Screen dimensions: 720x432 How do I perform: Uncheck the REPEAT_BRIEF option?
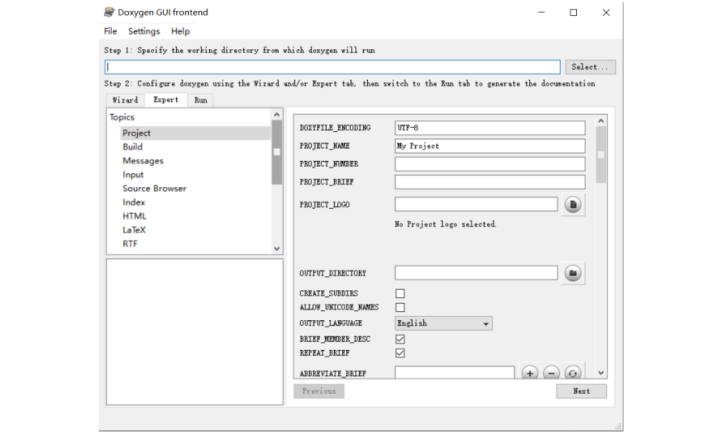click(400, 353)
